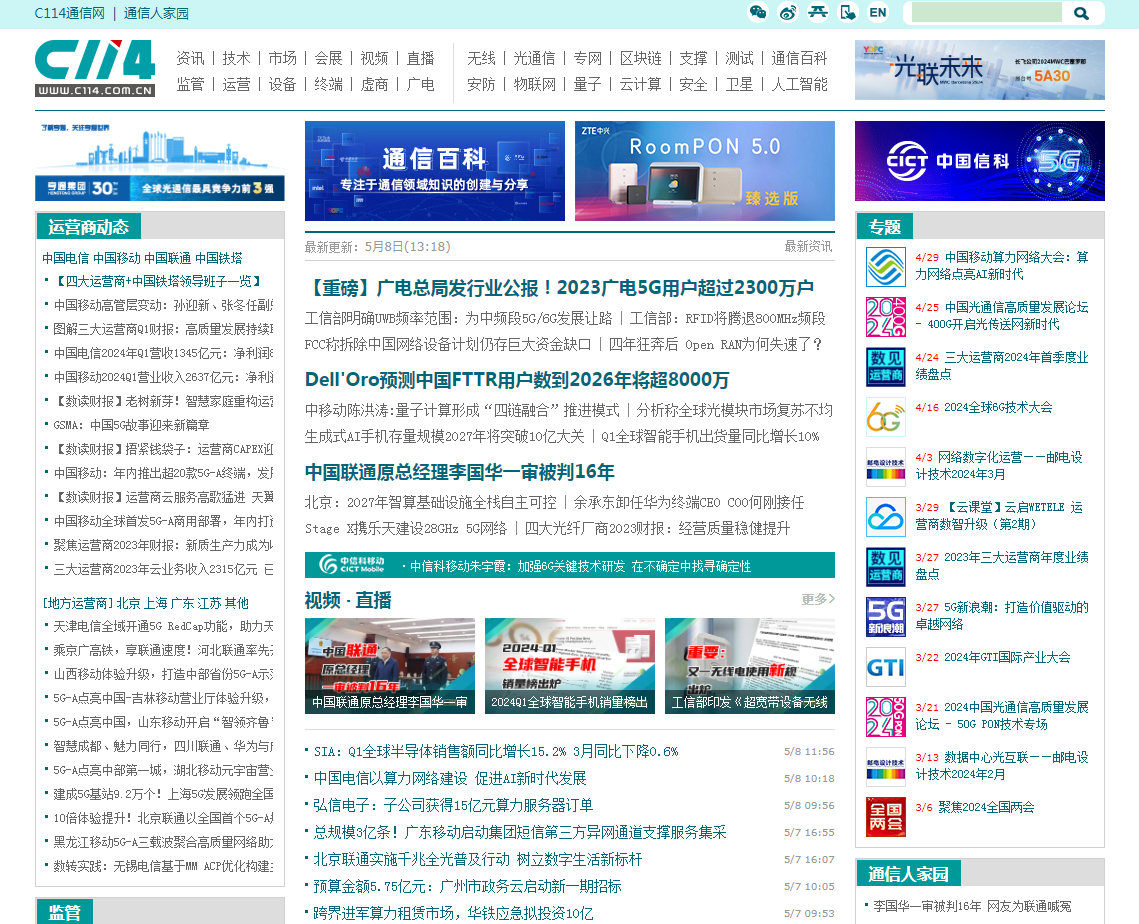Image resolution: width=1139 pixels, height=924 pixels.
Task: Click the CICT 中国信科 5G banner
Action: pyautogui.click(x=980, y=161)
